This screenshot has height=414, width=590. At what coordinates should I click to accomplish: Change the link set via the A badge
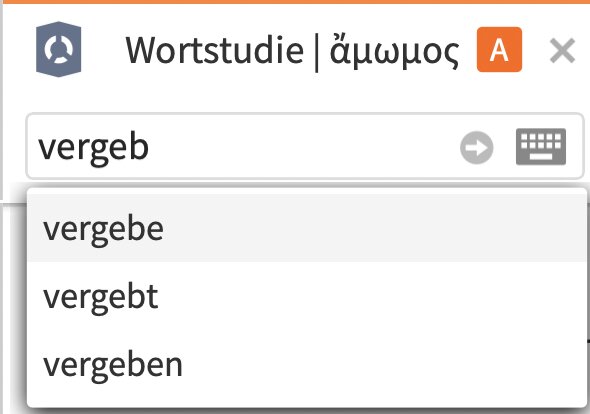pos(499,49)
